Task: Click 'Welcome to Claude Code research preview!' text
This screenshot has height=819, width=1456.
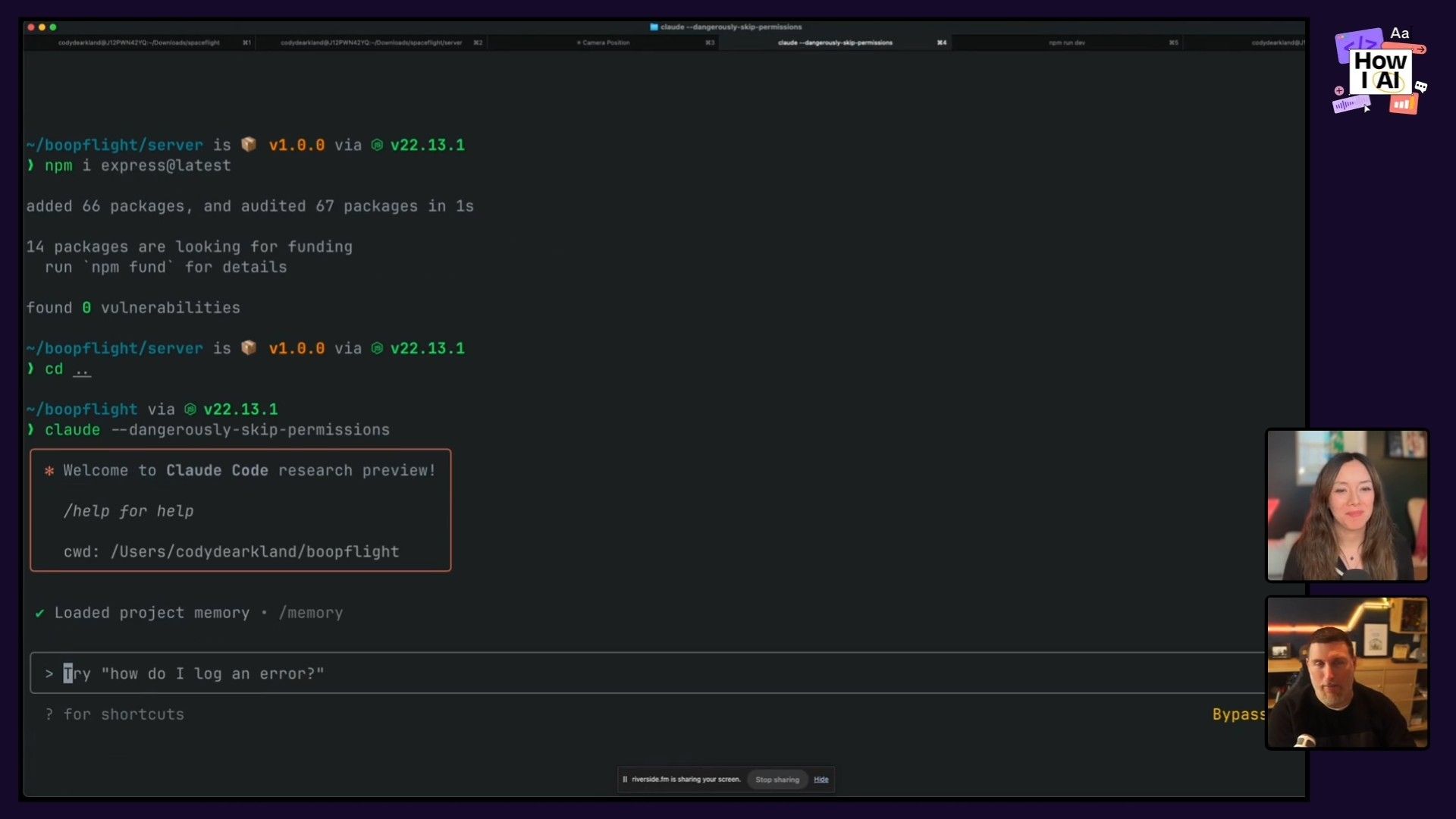Action: tap(249, 470)
